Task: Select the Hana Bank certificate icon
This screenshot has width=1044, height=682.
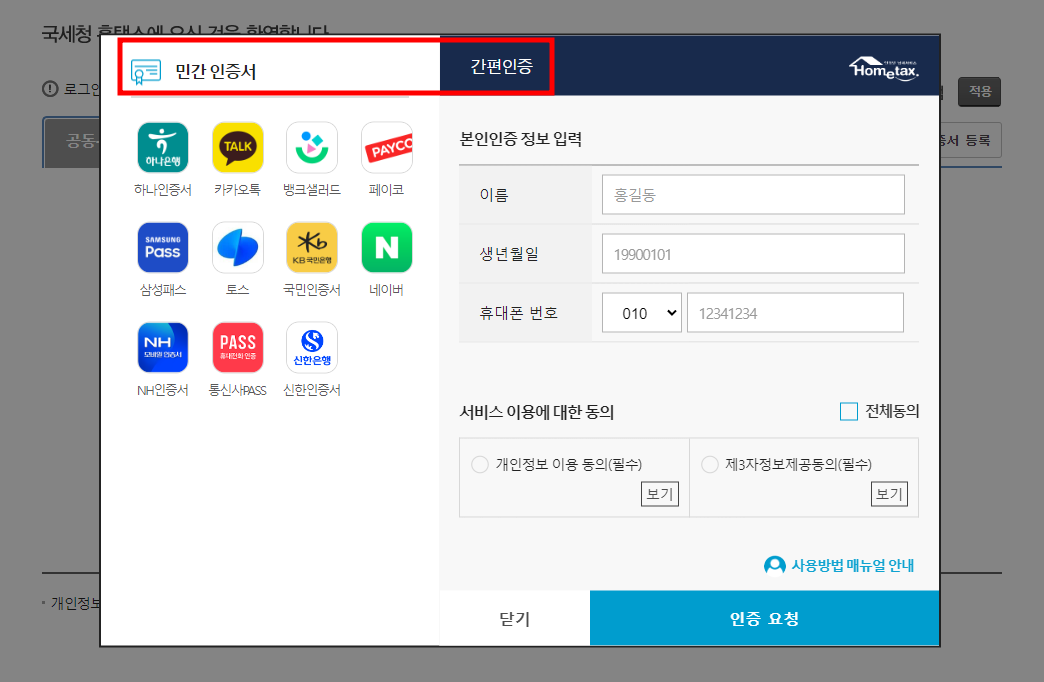Action: (x=162, y=147)
